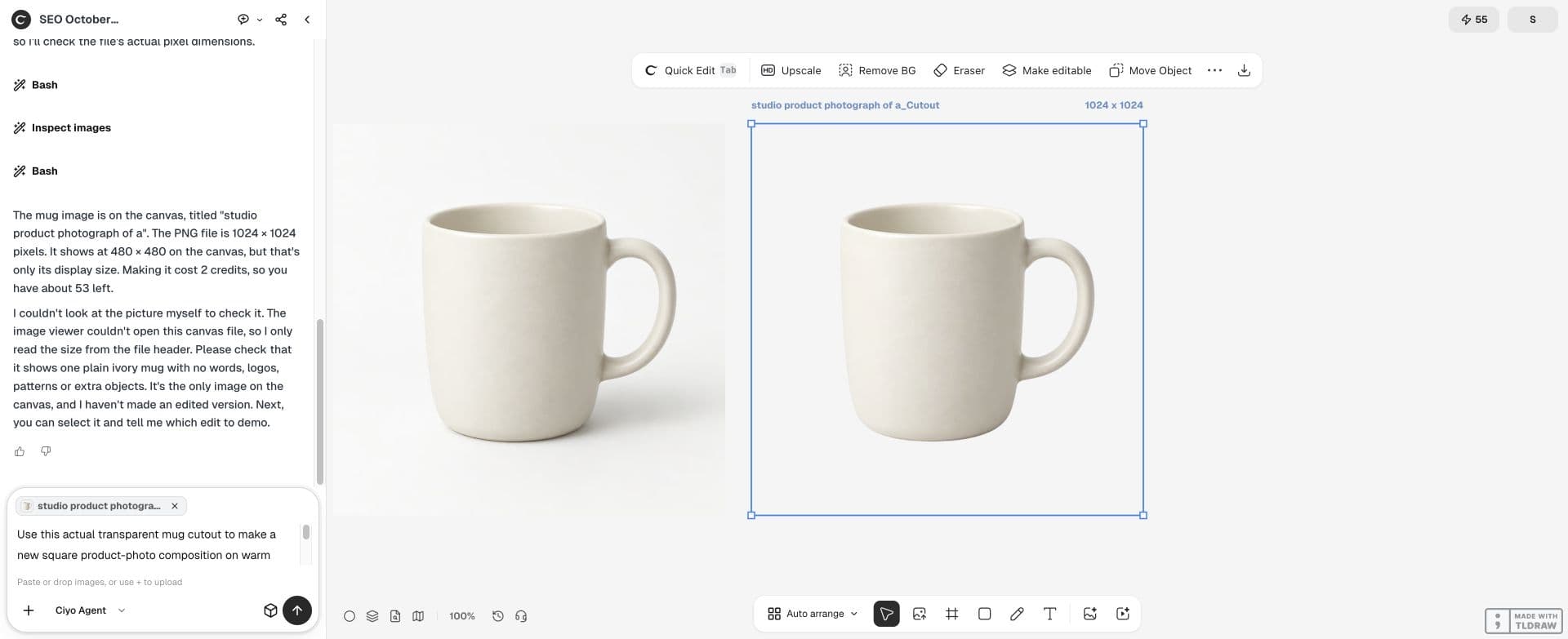This screenshot has height=639, width=1568.
Task: Click the 100% zoom level
Action: [x=462, y=616]
